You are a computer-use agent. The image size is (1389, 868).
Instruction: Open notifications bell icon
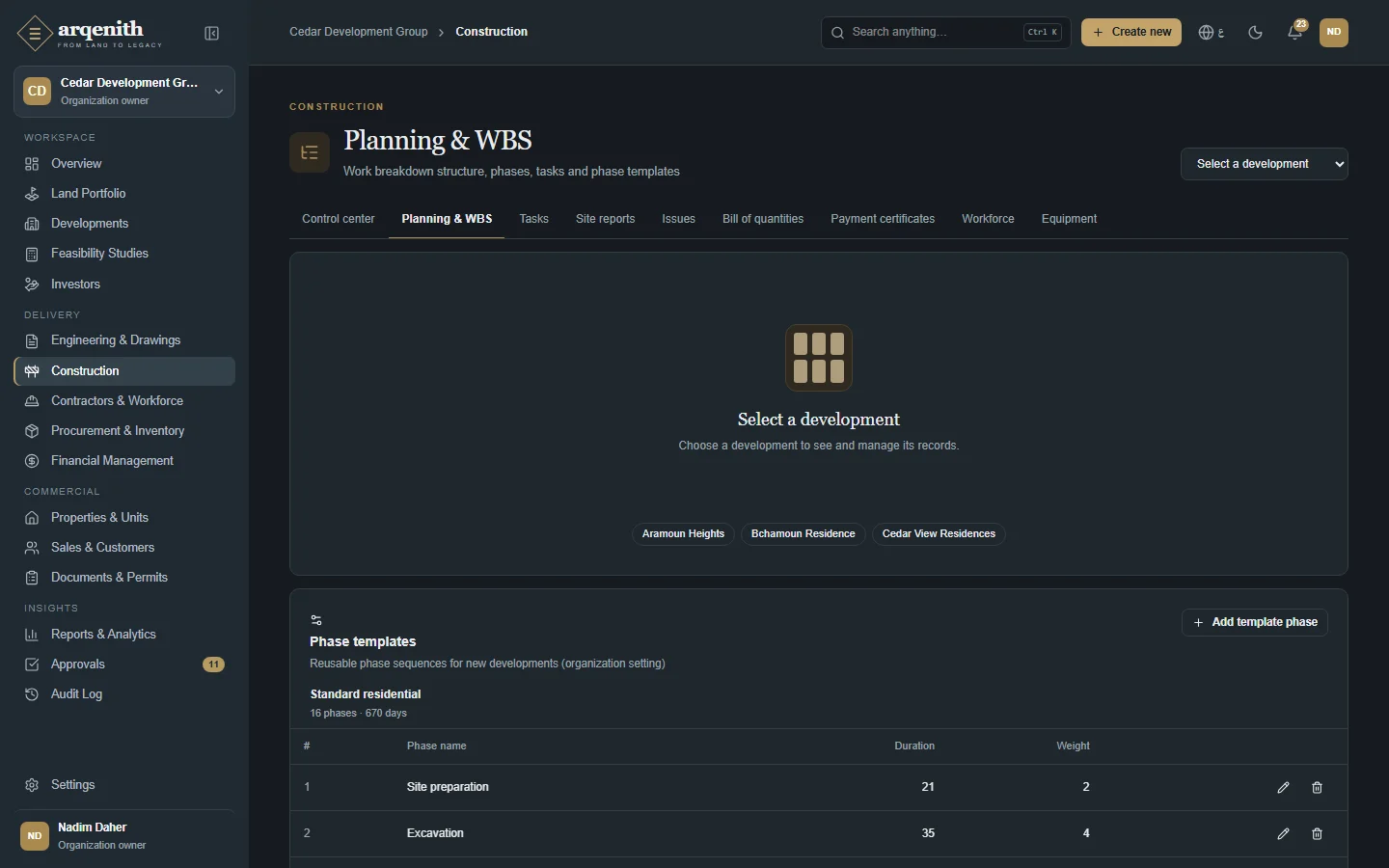[x=1295, y=33]
